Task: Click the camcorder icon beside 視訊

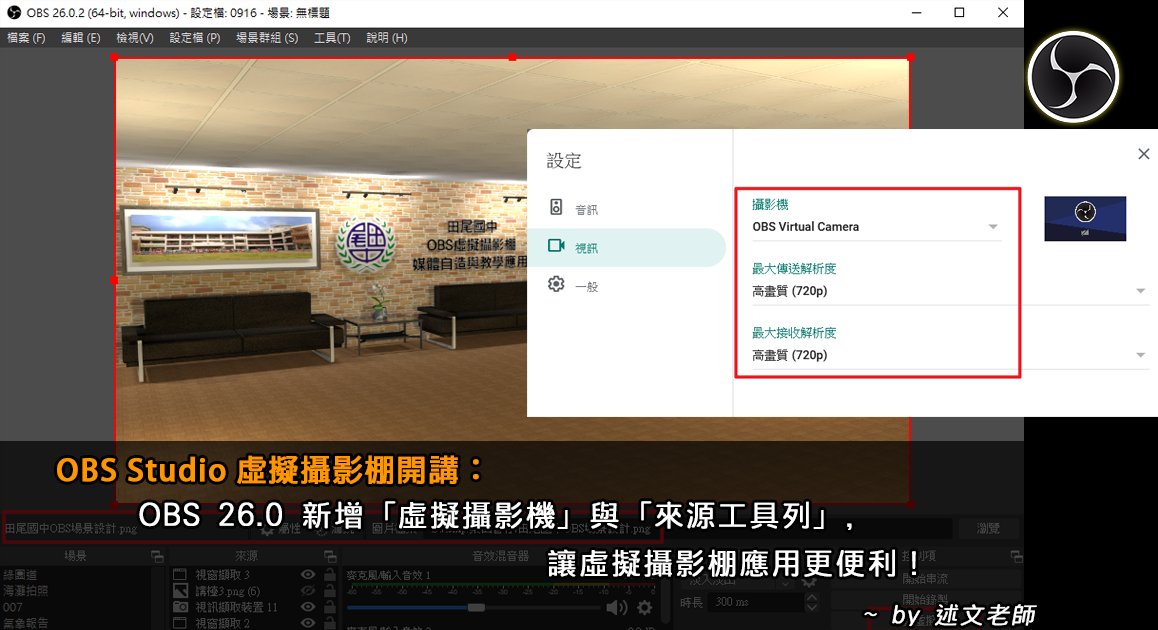Action: tap(556, 246)
